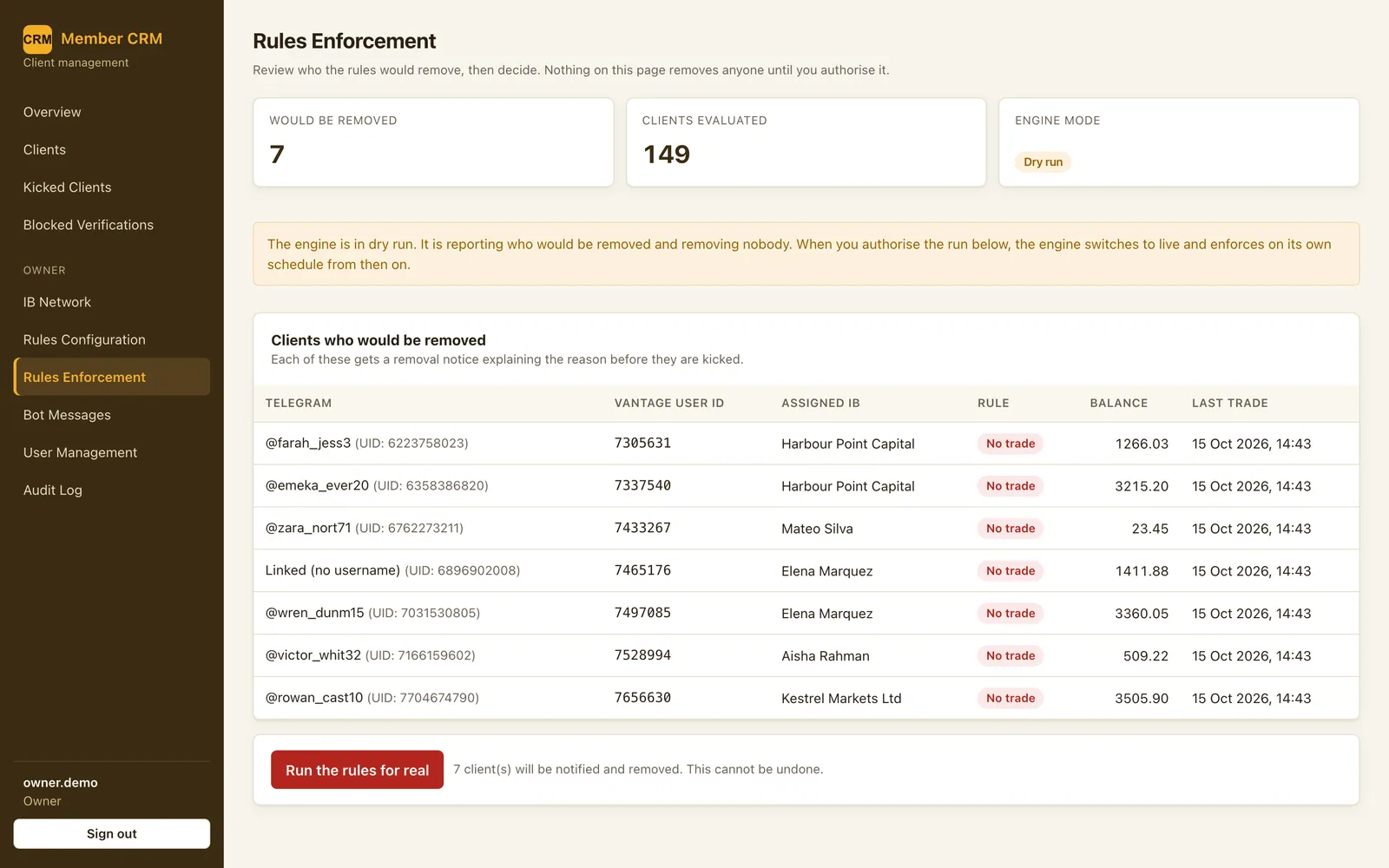This screenshot has width=1389, height=868.
Task: Click the Would Be Removed card
Action: pos(433,142)
